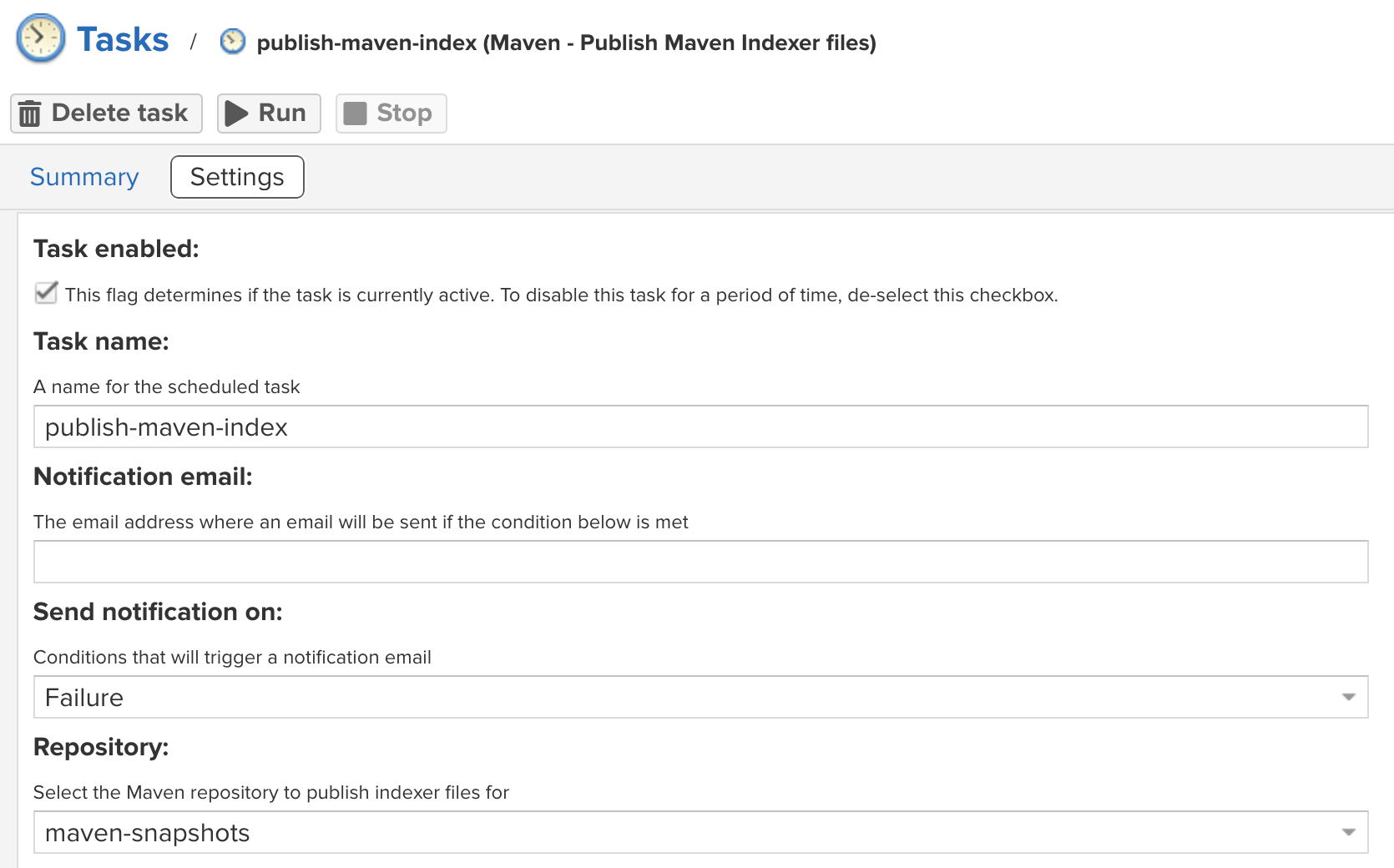Open the Send notification on dropdown arrow

[1348, 697]
